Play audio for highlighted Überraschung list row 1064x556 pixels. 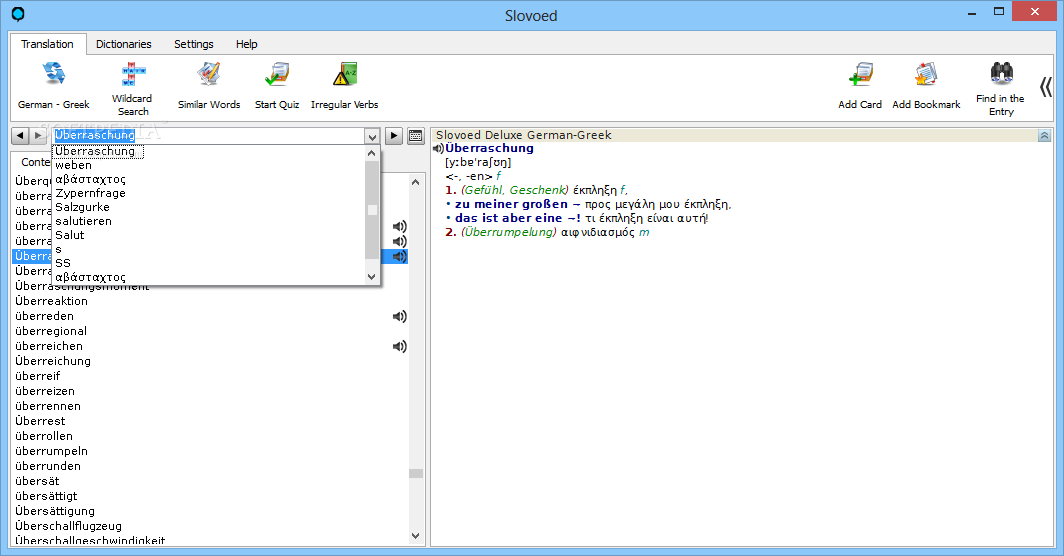tap(400, 256)
